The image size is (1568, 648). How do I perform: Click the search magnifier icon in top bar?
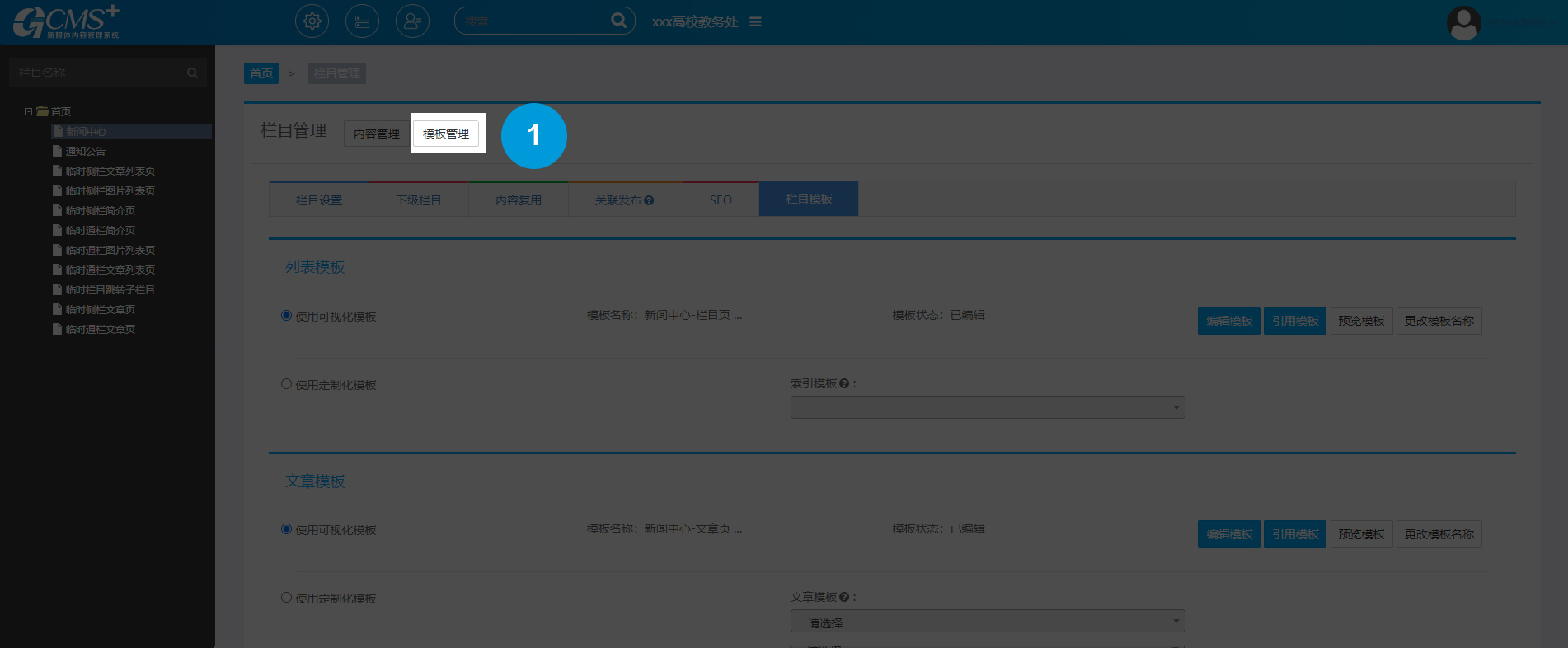click(x=618, y=21)
